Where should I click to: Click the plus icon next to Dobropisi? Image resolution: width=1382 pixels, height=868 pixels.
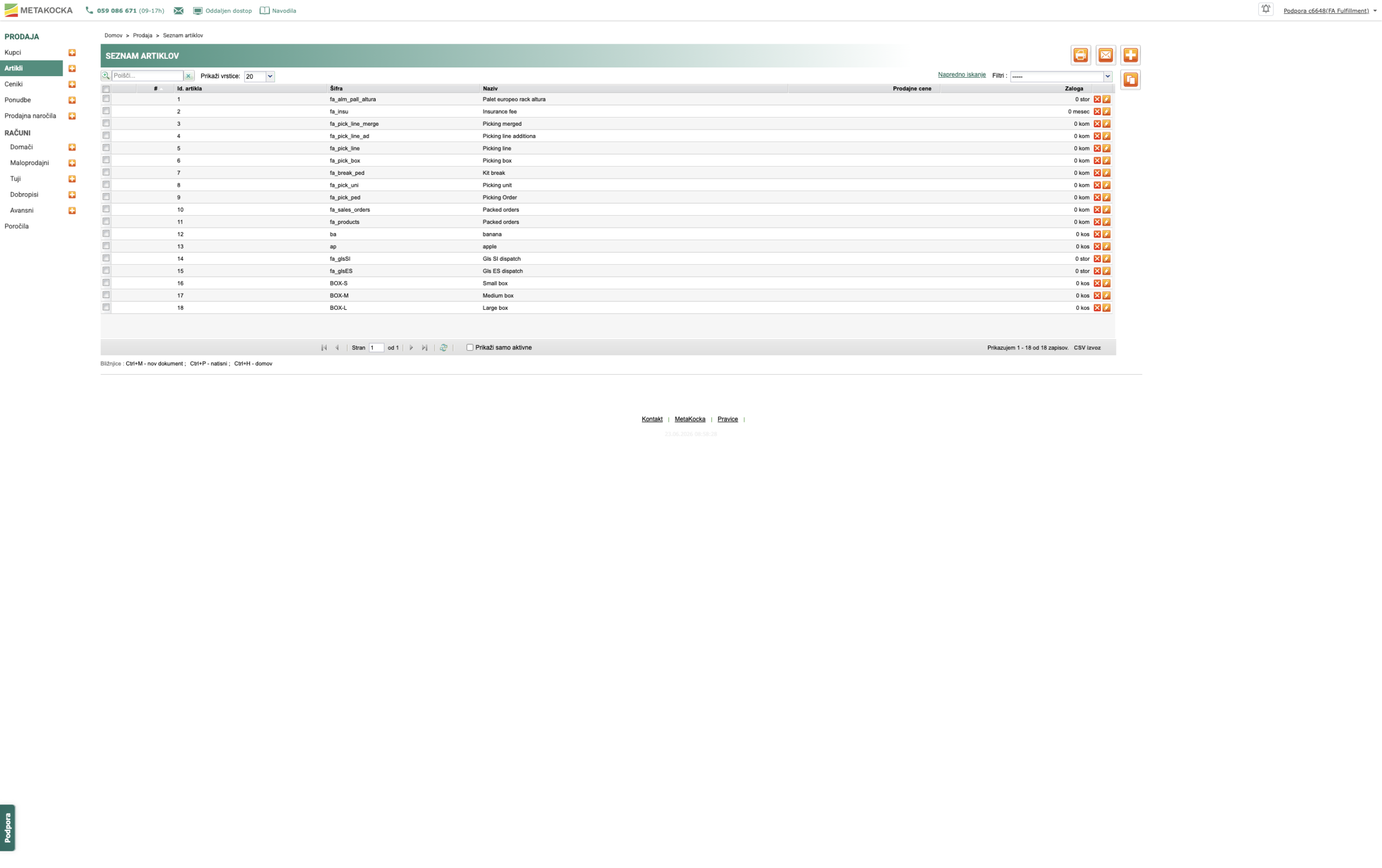[72, 194]
